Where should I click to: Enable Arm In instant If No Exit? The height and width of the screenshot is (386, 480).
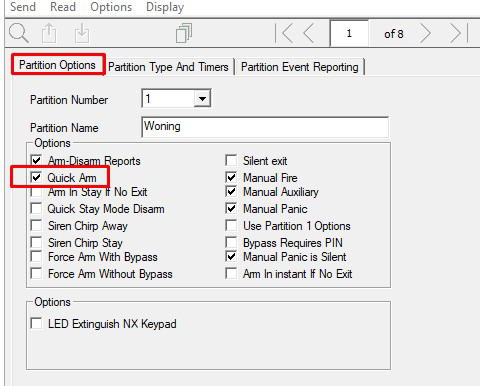coord(231,274)
